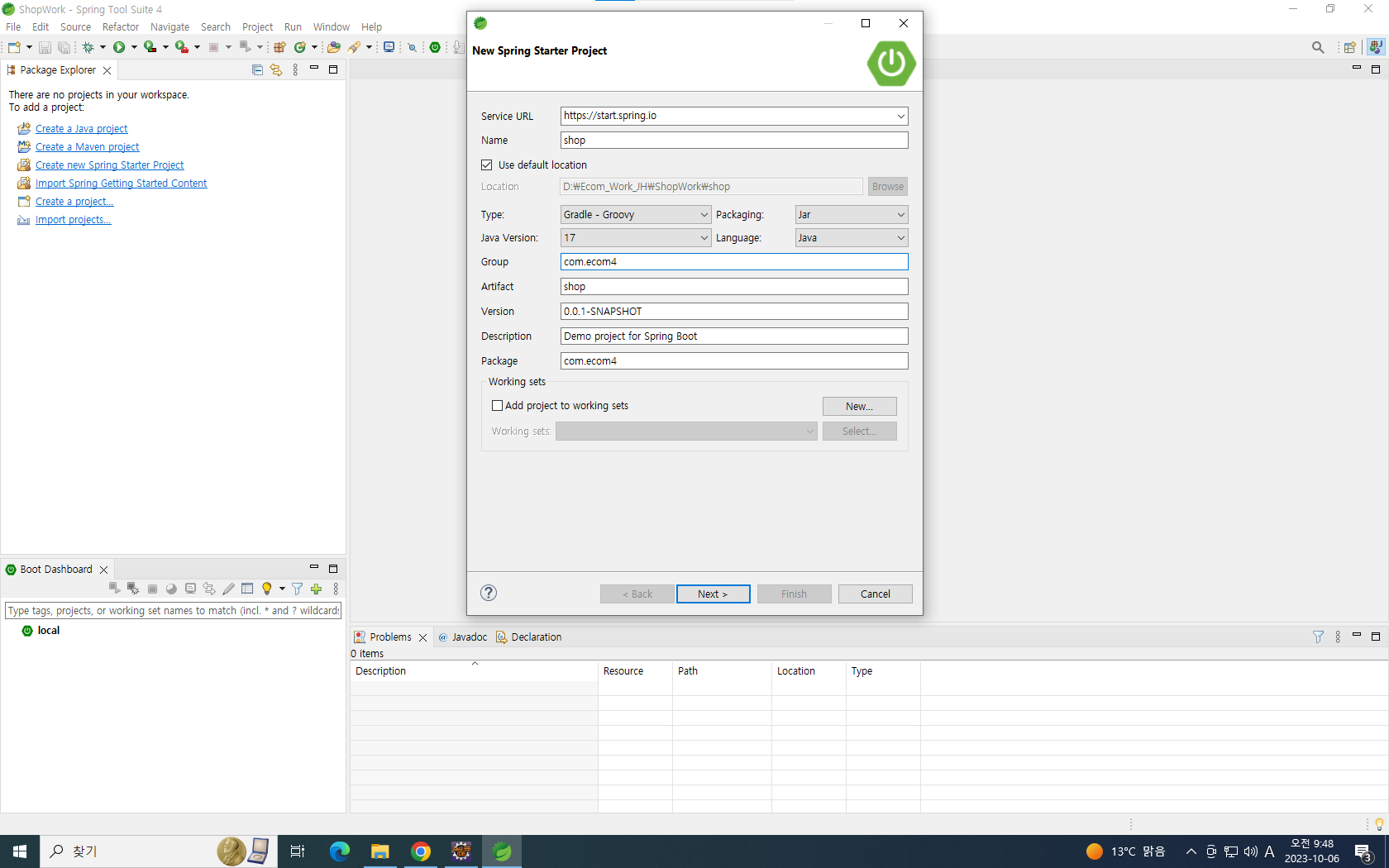
Task: Click the dialog help question mark icon
Action: point(489,593)
